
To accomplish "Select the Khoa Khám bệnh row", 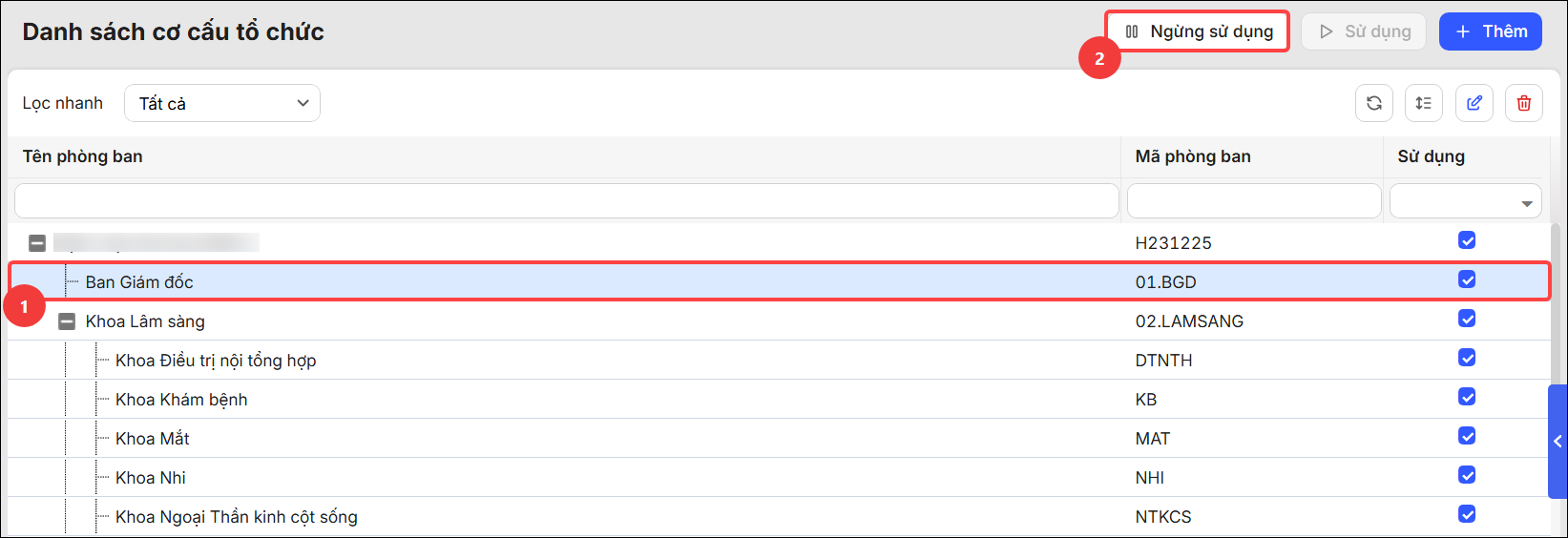I will [779, 399].
